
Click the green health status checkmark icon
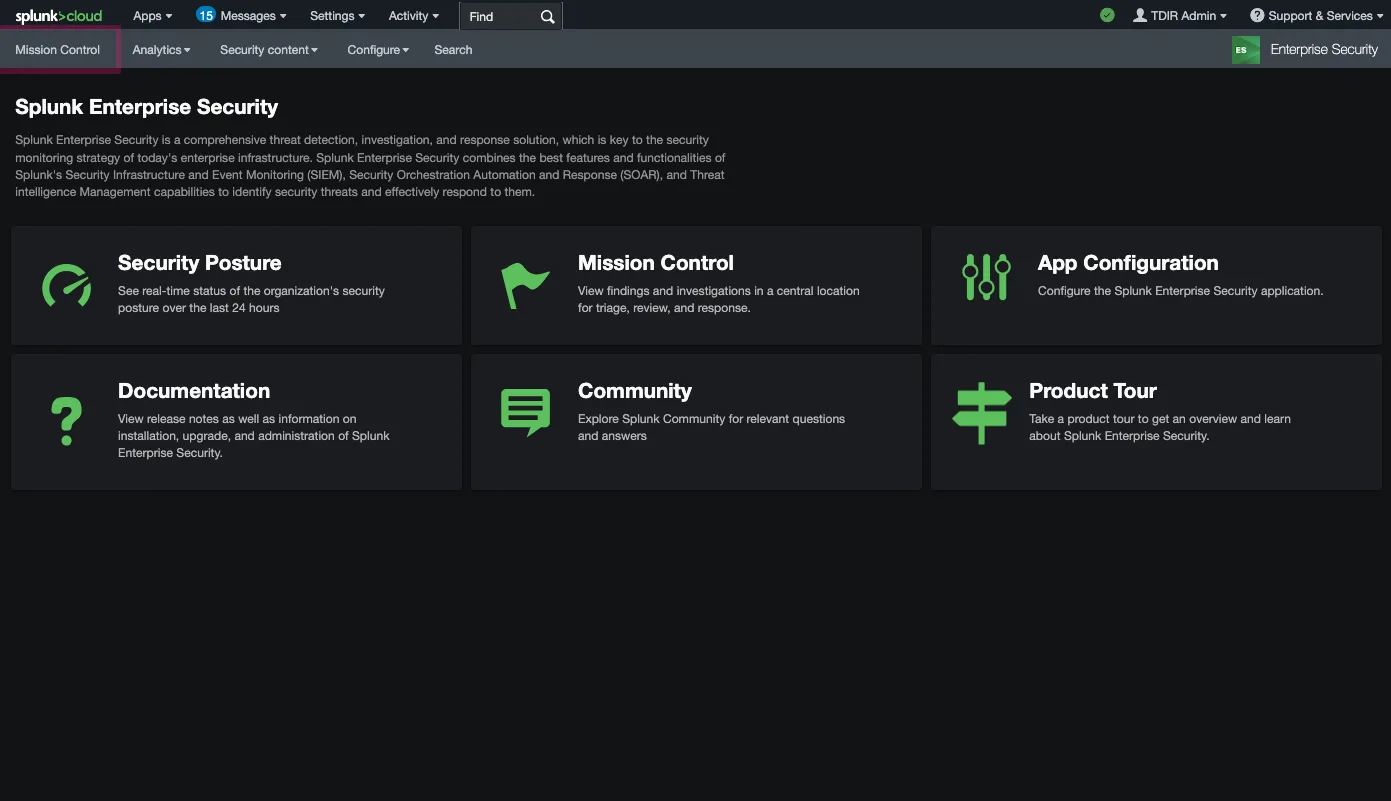click(1106, 15)
